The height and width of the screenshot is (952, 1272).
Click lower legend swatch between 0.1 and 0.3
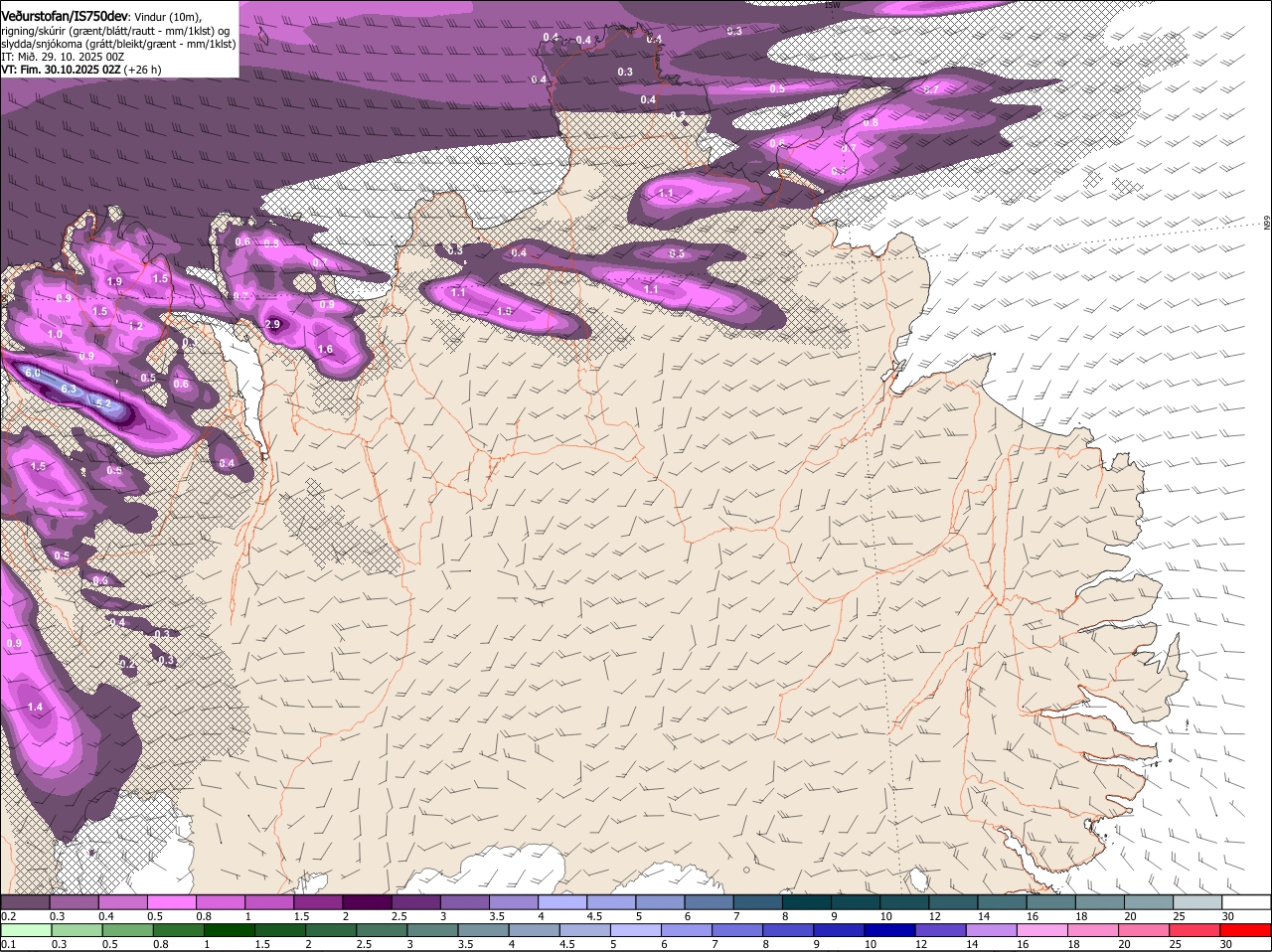point(26,930)
